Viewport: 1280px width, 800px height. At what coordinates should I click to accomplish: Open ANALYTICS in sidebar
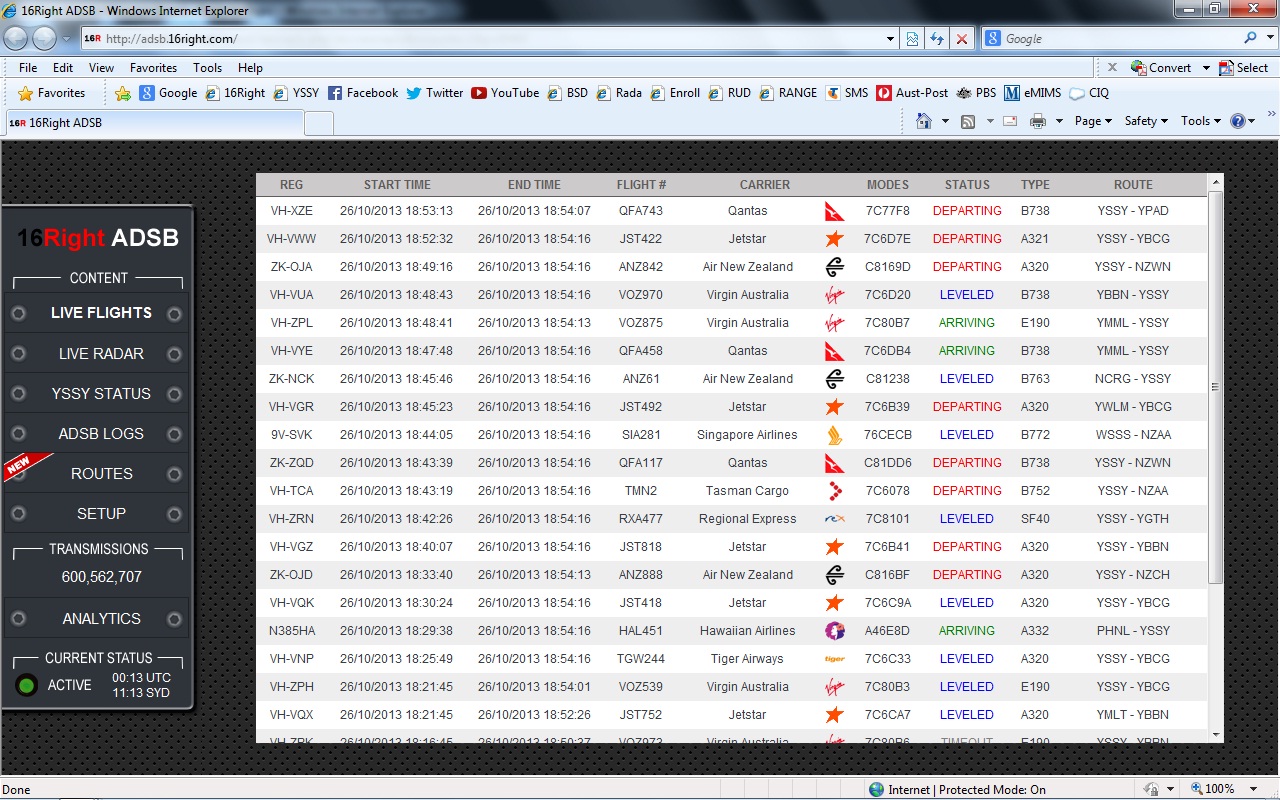[x=96, y=619]
